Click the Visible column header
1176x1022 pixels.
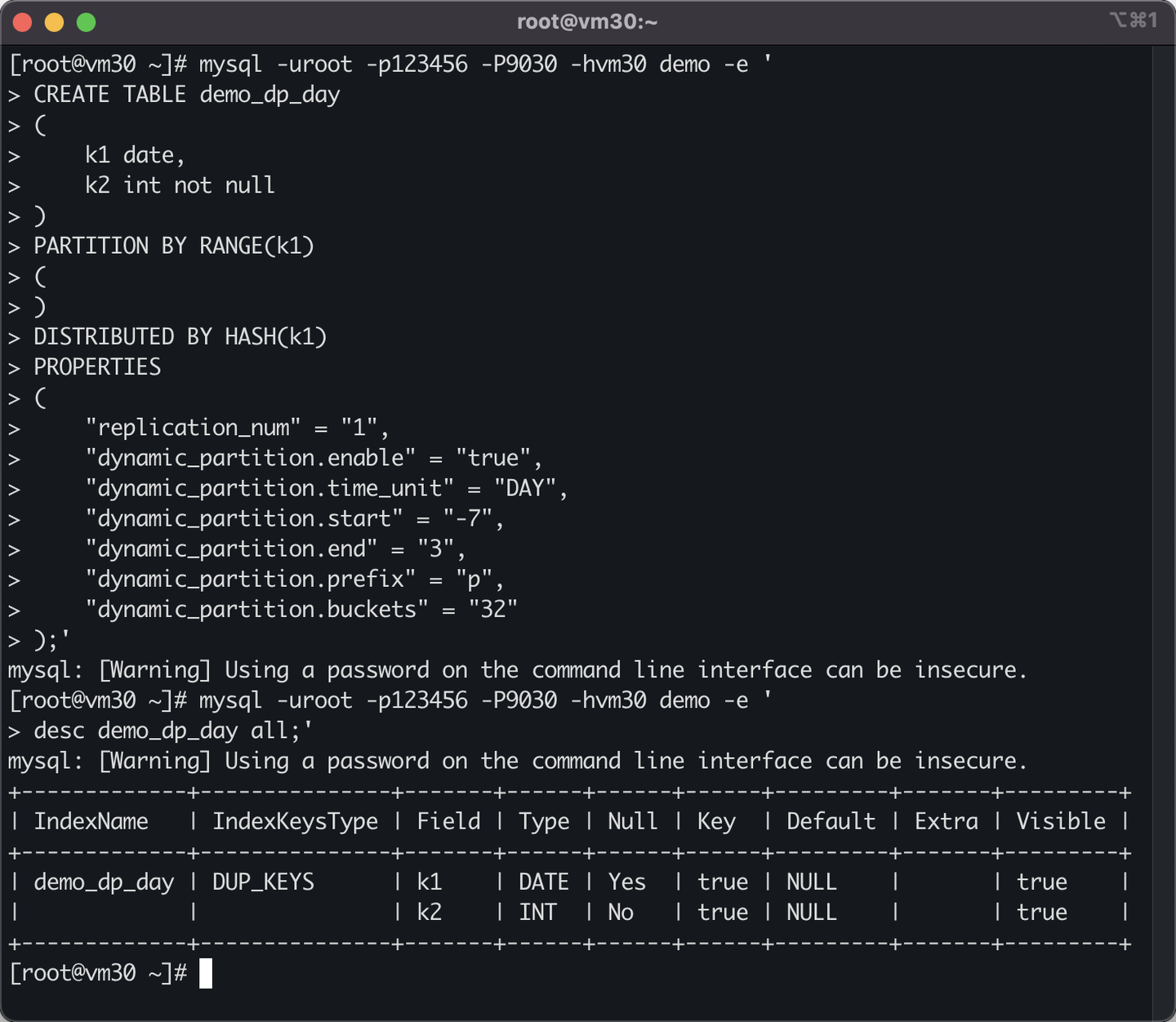click(1060, 822)
